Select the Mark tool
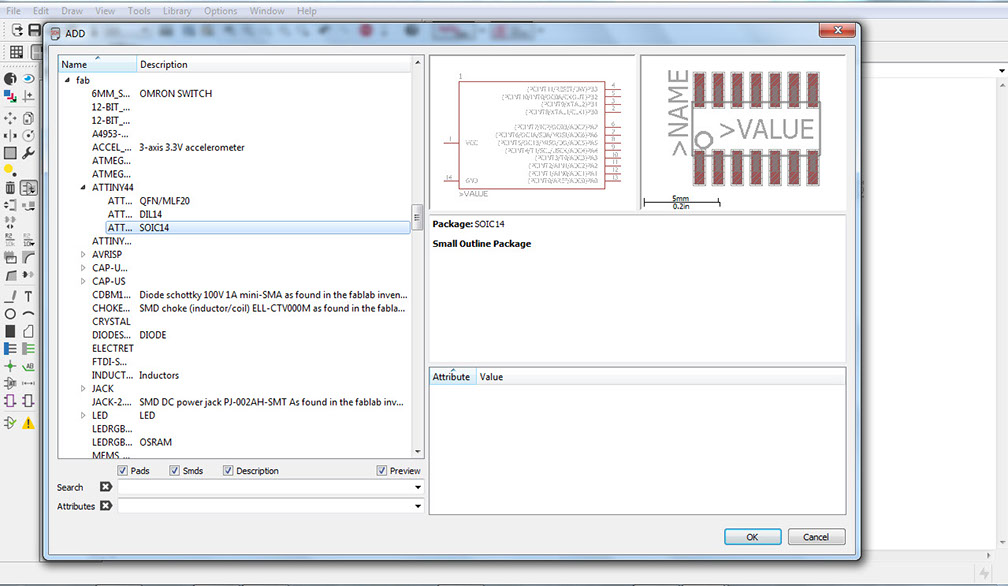 [28, 96]
